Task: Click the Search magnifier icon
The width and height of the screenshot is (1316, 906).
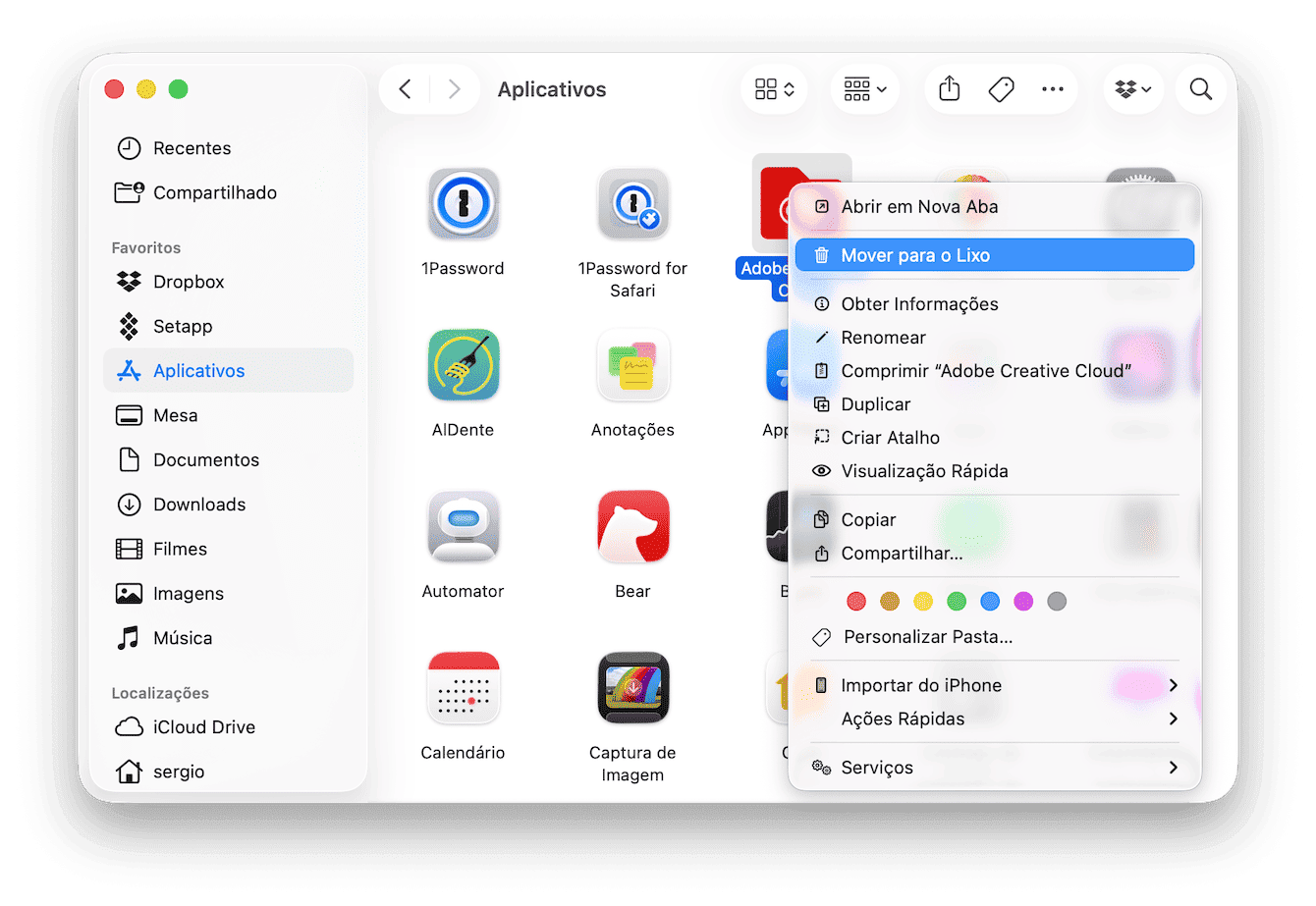Action: click(1200, 89)
